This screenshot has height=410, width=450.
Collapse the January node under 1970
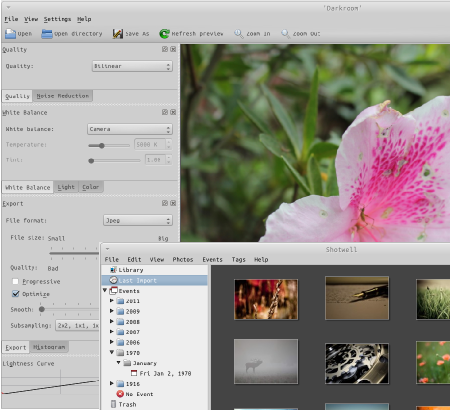coord(119,363)
